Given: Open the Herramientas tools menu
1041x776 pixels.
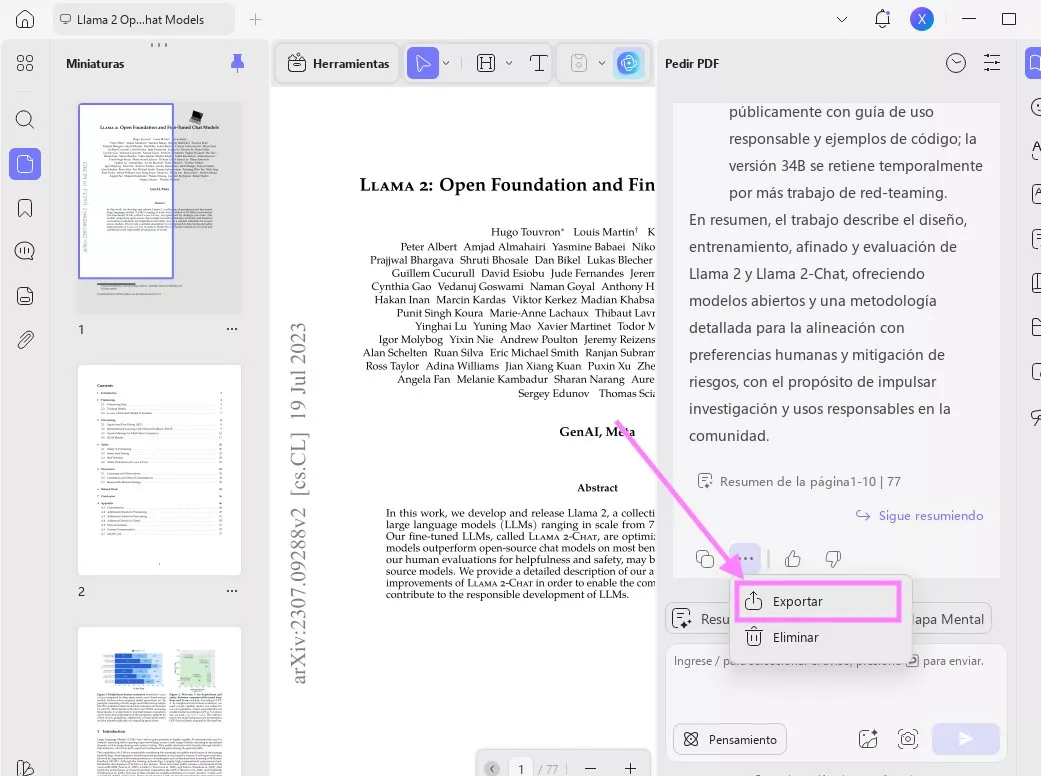Looking at the screenshot, I should coord(338,64).
